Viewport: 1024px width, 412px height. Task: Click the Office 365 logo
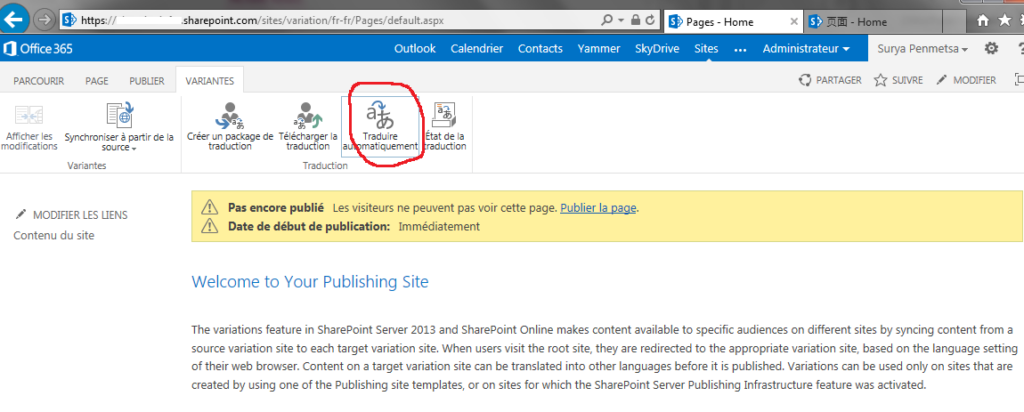tap(38, 48)
